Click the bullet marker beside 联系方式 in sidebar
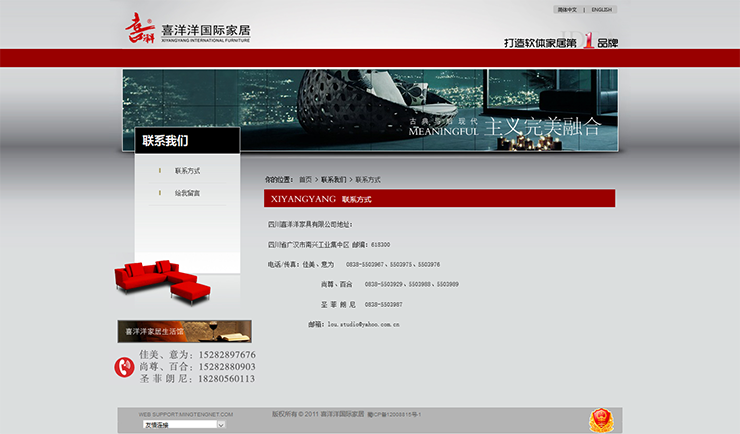This screenshot has height=434, width=740. pos(159,171)
